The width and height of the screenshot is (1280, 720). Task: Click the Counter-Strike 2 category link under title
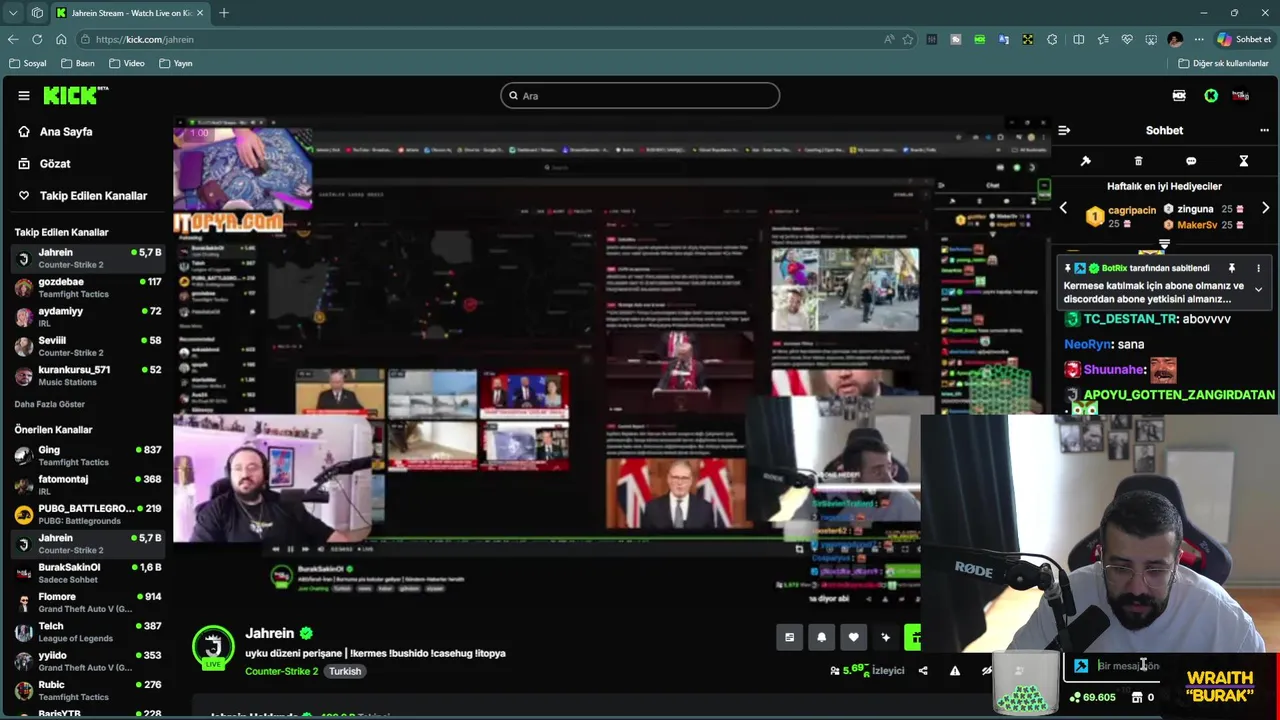pyautogui.click(x=281, y=671)
